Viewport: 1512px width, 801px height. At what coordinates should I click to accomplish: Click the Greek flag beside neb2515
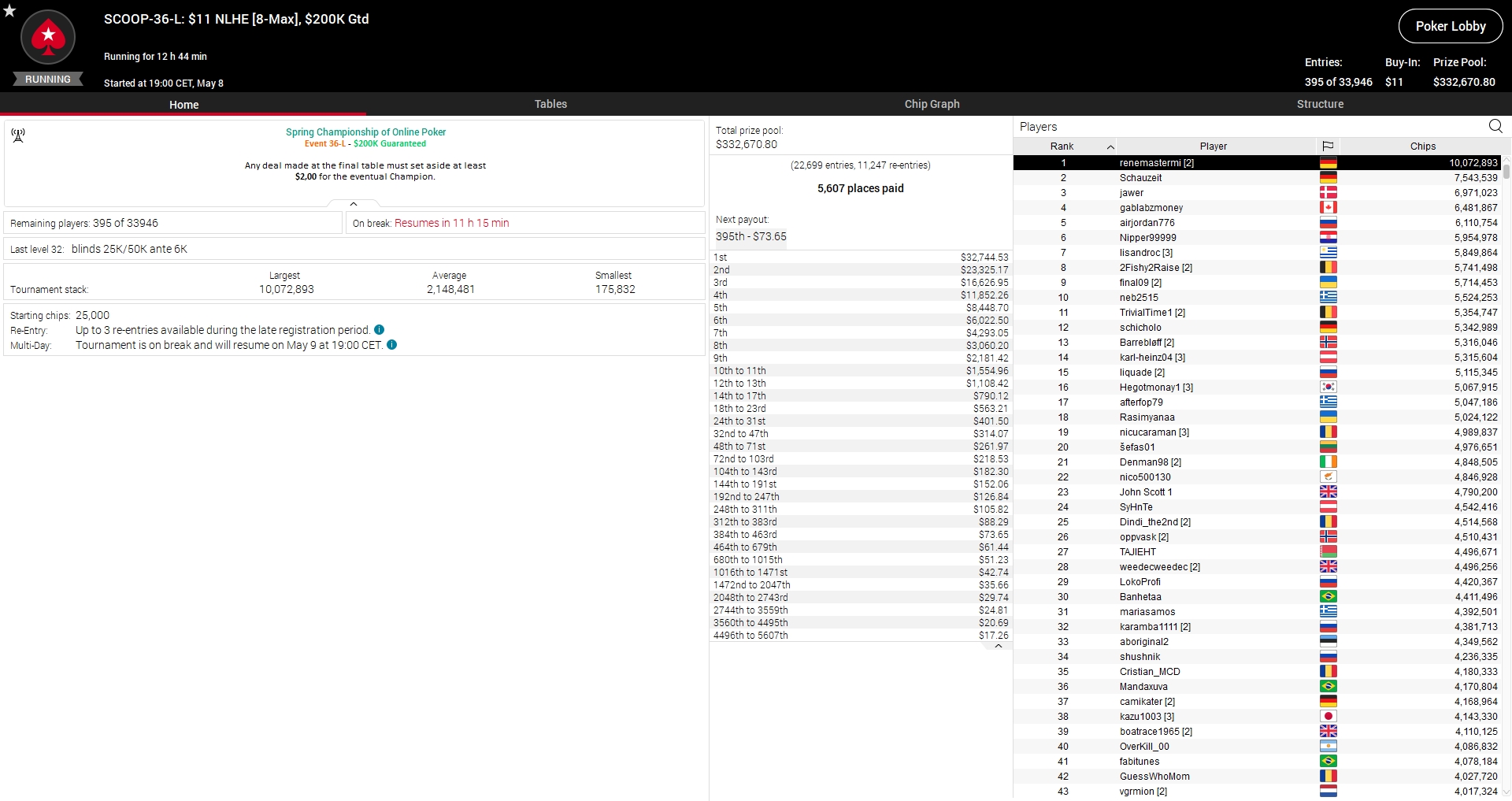click(x=1328, y=298)
